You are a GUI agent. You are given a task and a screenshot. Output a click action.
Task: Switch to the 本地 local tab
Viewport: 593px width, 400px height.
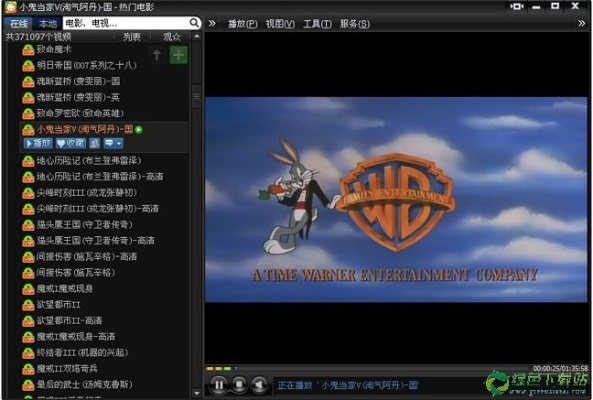[48, 23]
